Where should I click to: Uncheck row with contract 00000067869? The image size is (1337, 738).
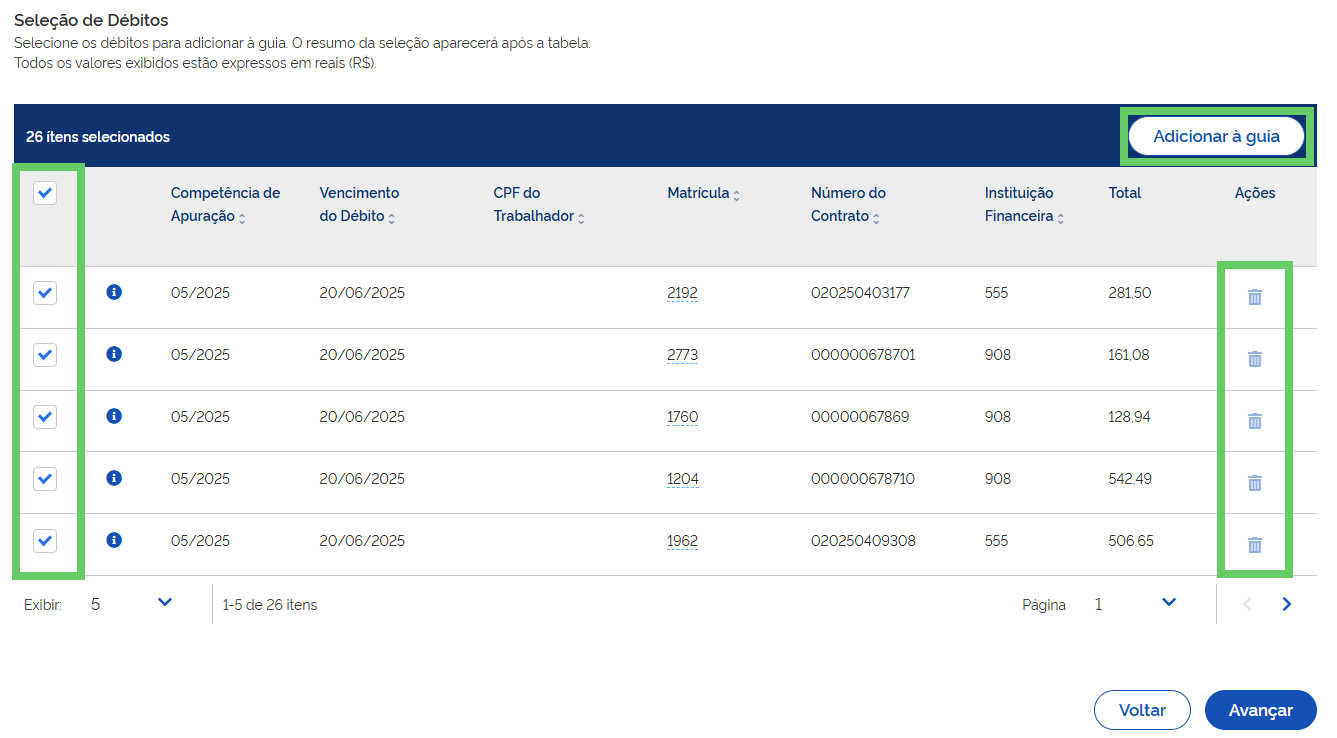click(45, 417)
